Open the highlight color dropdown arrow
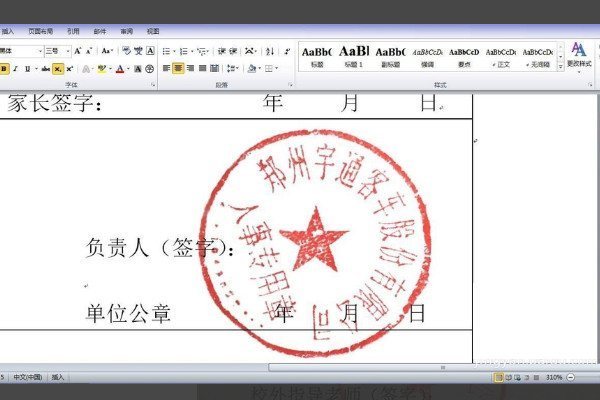 (110, 69)
